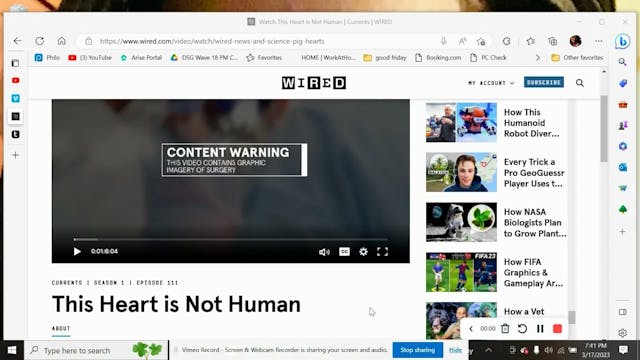This screenshot has width=640, height=360.
Task: Open video player settings gear
Action: [363, 251]
